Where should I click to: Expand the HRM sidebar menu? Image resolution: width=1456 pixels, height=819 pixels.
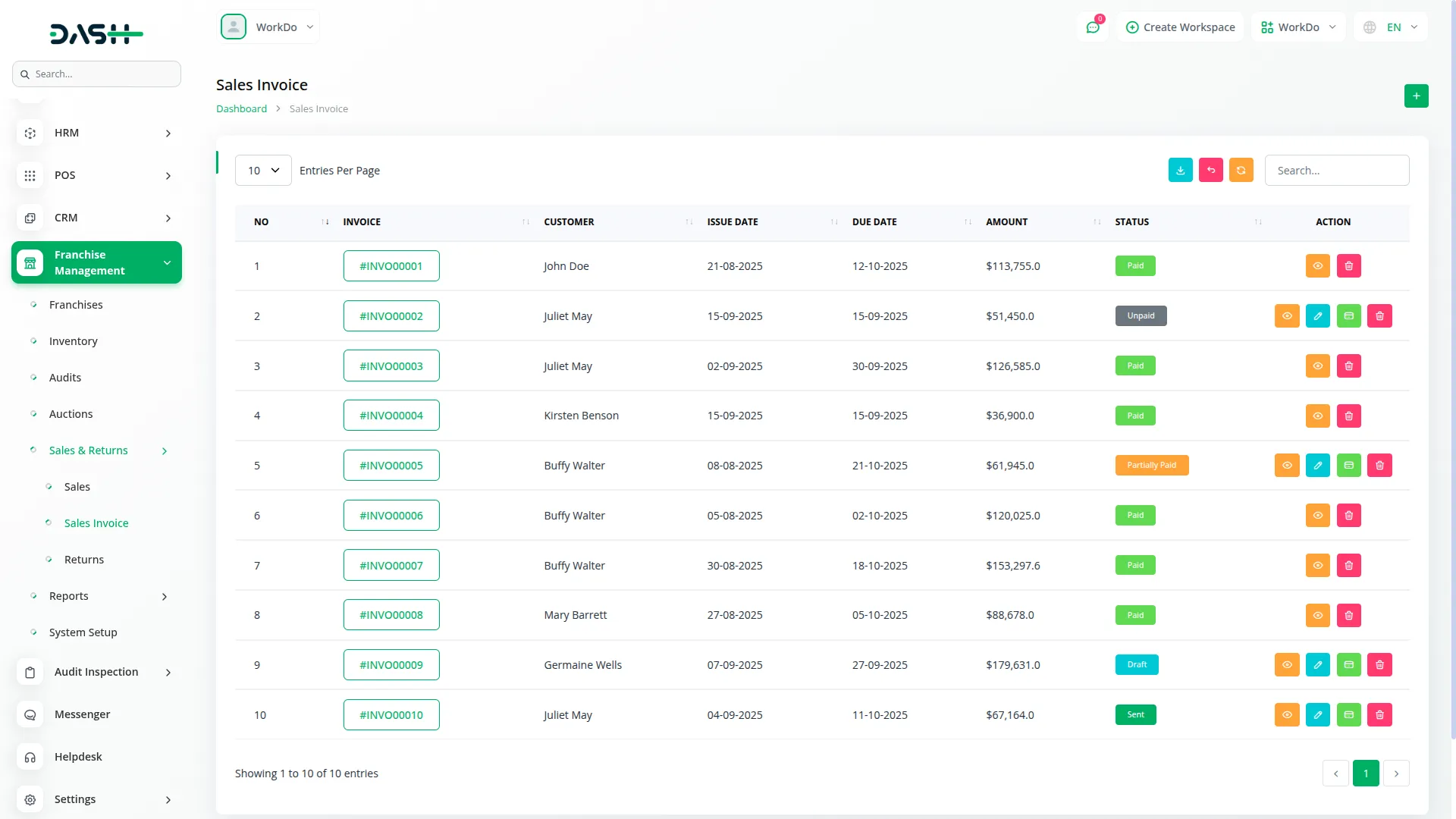click(96, 133)
